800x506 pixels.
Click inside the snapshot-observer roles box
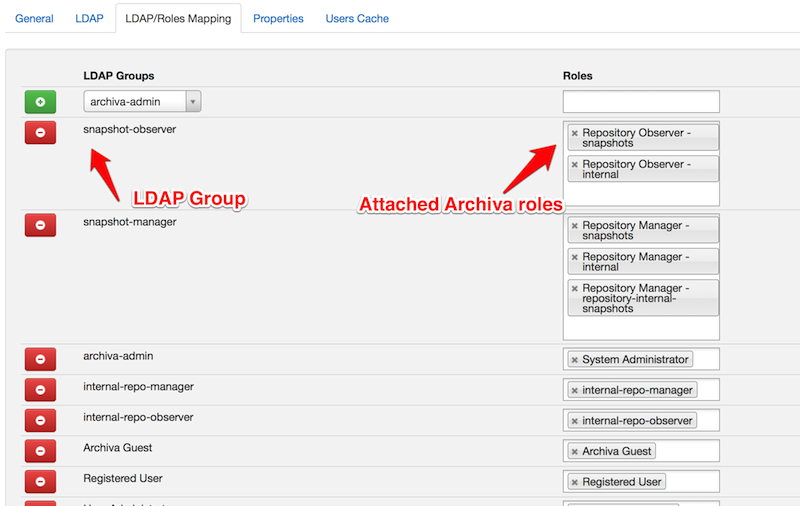click(641, 195)
